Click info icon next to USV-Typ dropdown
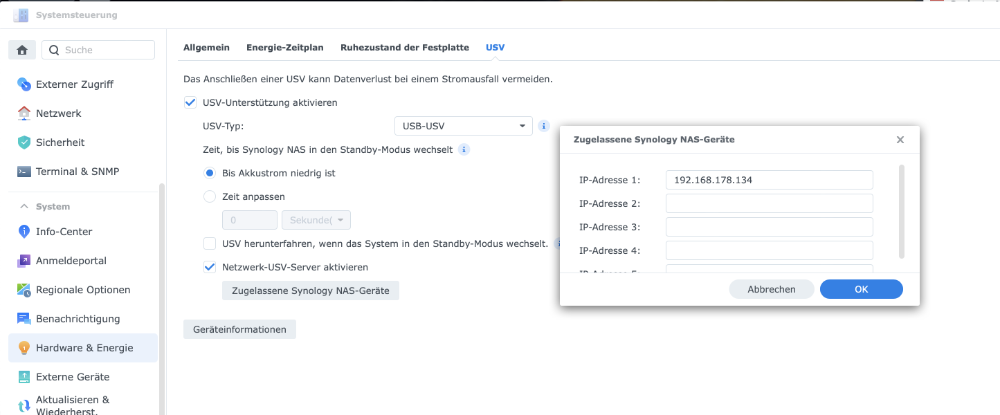Screen dimensions: 1000x415 (x=544, y=126)
